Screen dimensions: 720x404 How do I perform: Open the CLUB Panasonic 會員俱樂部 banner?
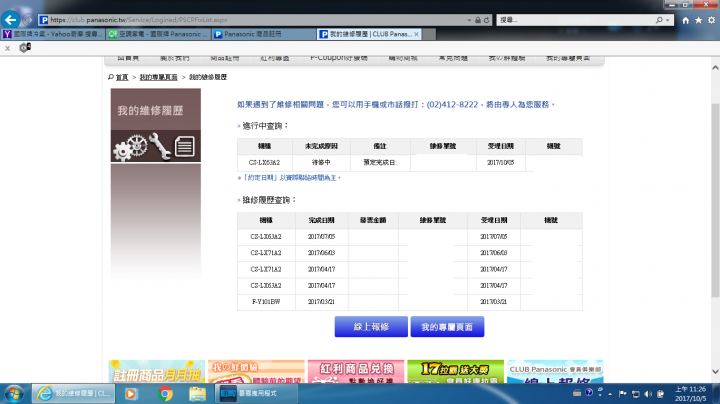click(555, 371)
